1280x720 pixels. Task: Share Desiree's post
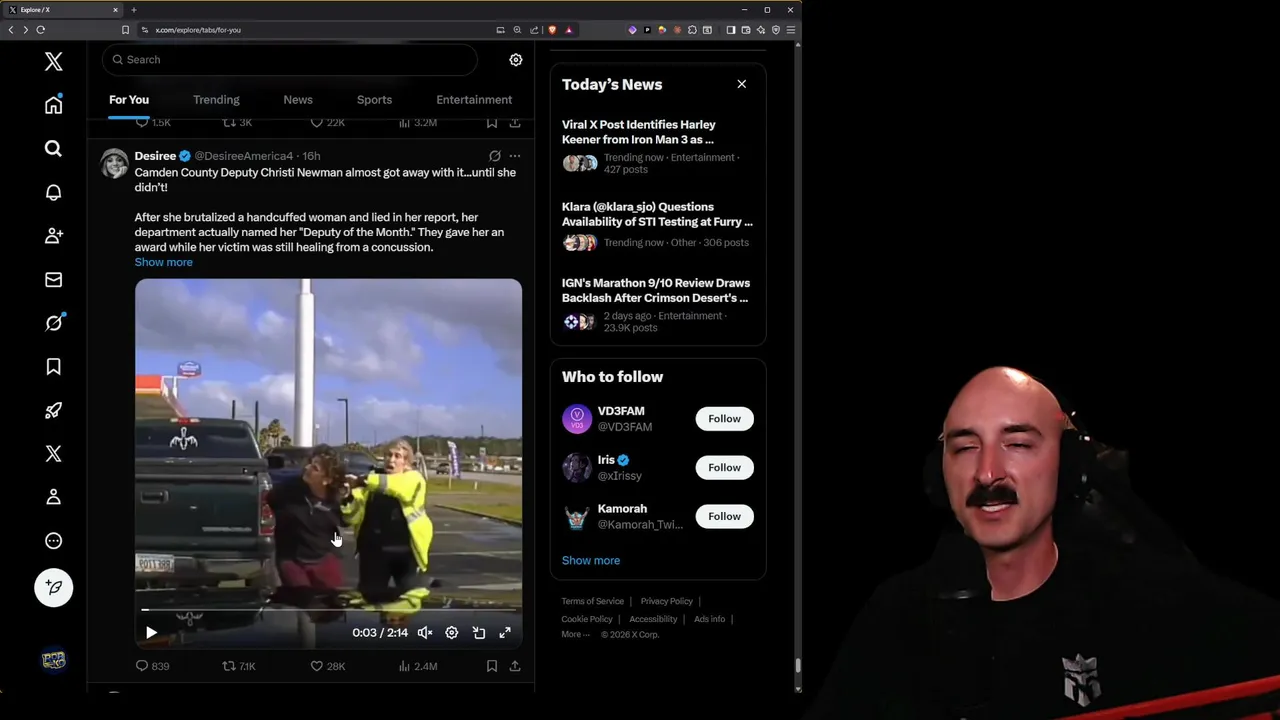(x=514, y=666)
